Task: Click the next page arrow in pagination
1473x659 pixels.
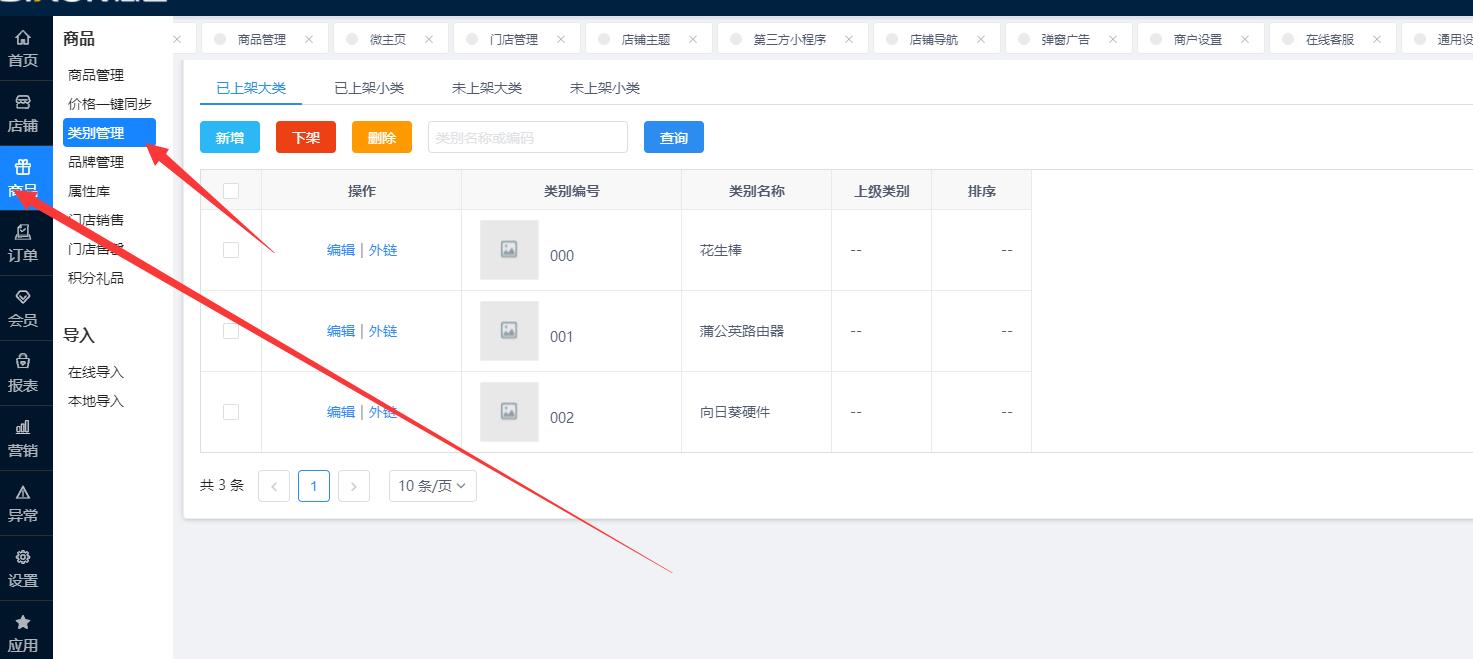Action: coord(353,485)
